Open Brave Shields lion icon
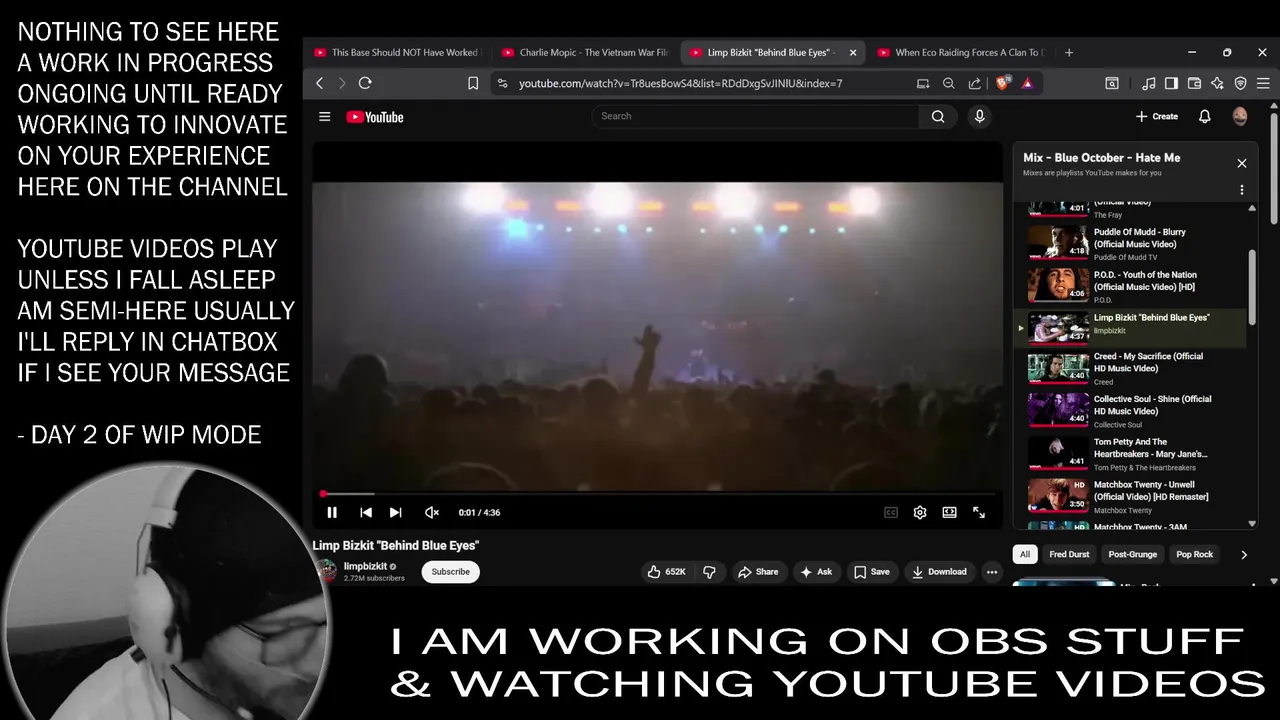 [1003, 83]
